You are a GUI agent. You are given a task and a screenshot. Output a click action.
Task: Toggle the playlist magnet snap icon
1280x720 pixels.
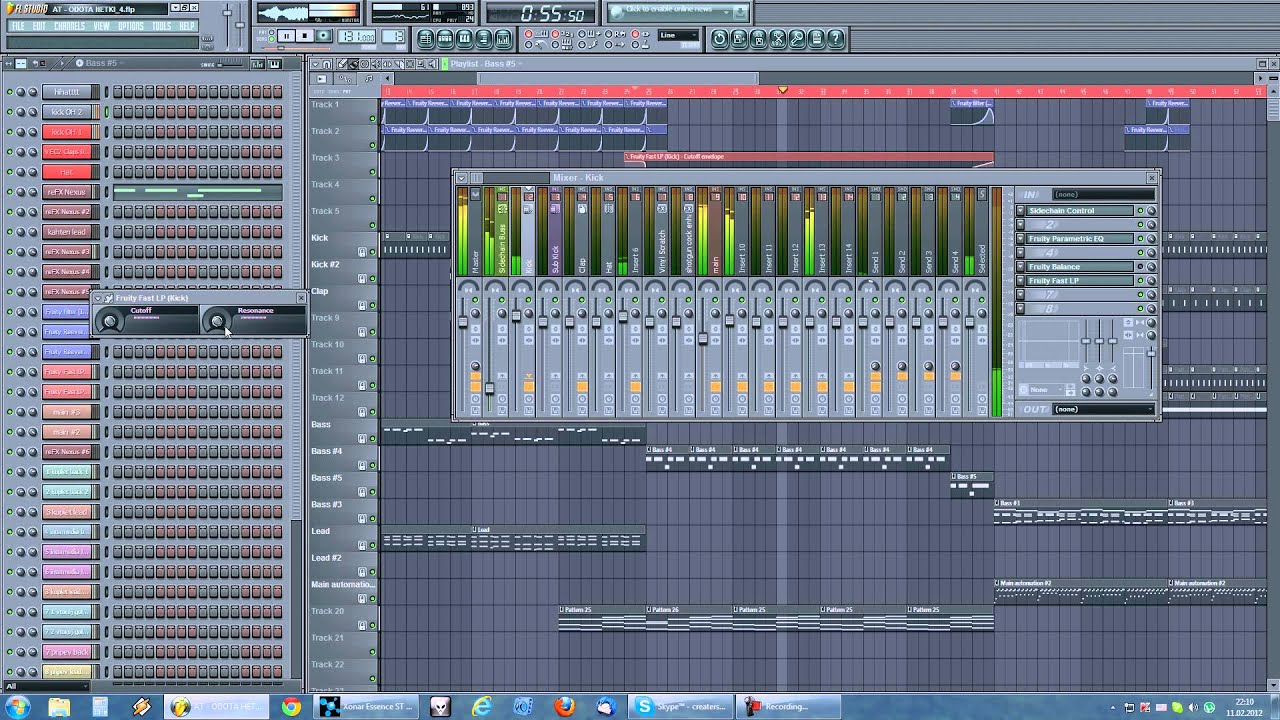pos(327,64)
